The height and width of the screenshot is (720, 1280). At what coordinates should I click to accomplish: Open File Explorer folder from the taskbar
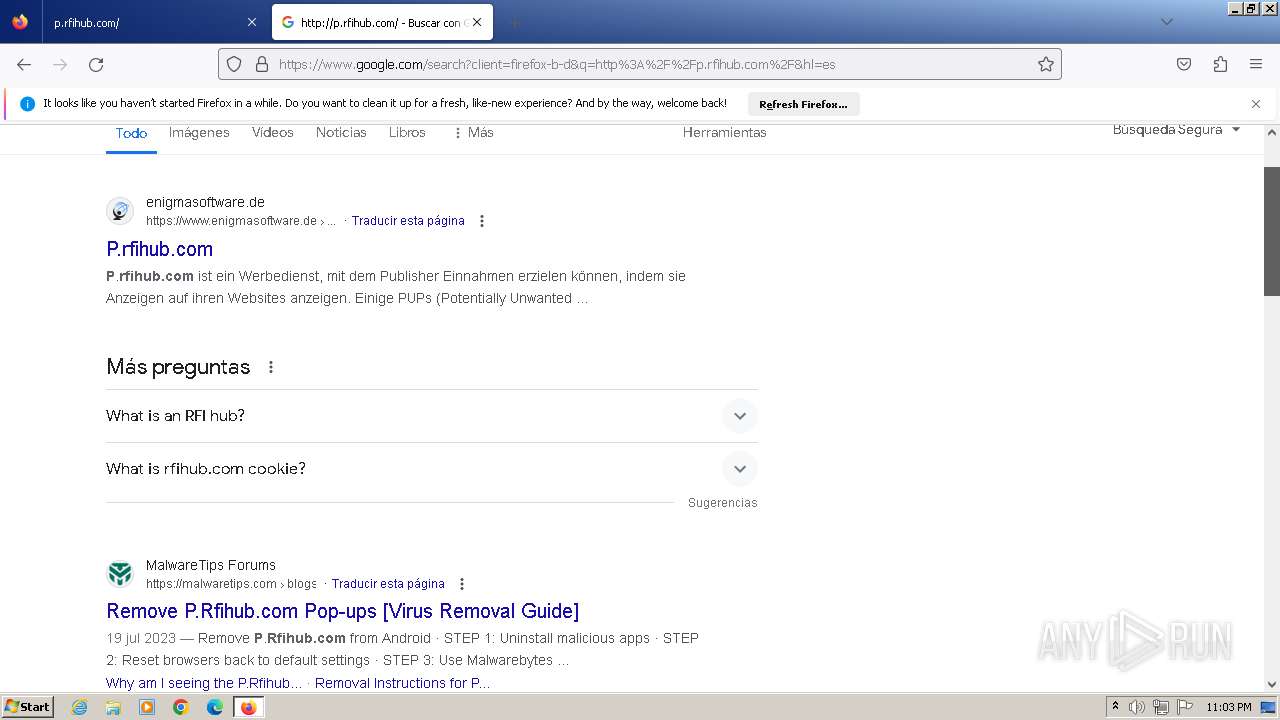pos(113,707)
